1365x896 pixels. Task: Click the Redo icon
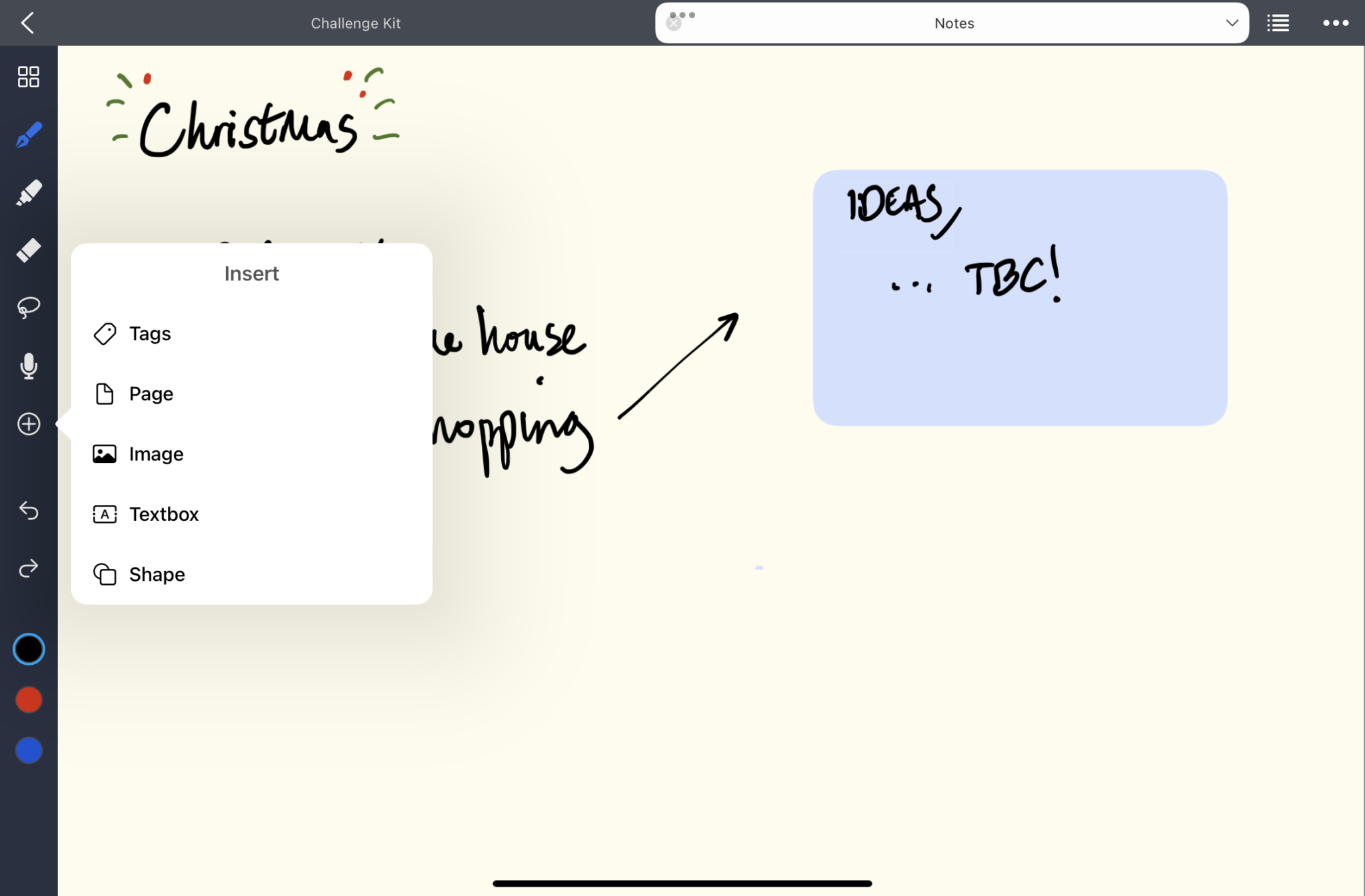(28, 568)
